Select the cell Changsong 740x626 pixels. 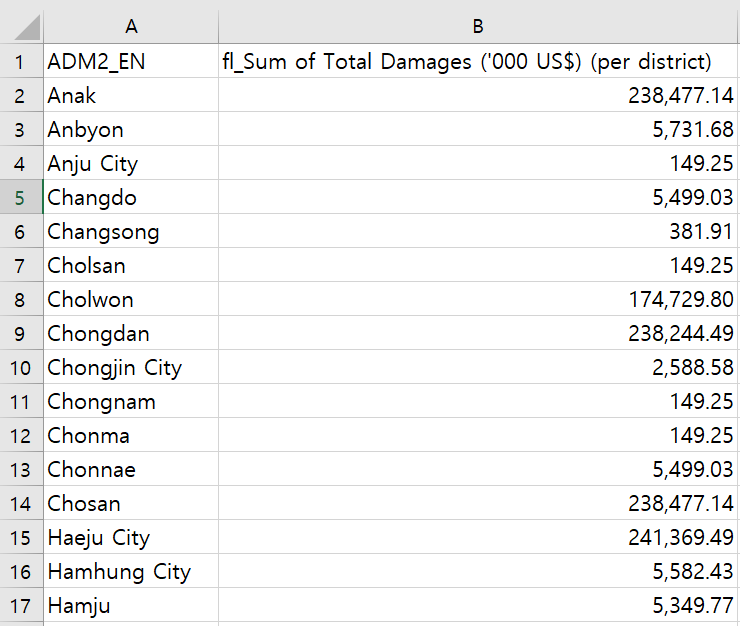(x=131, y=231)
